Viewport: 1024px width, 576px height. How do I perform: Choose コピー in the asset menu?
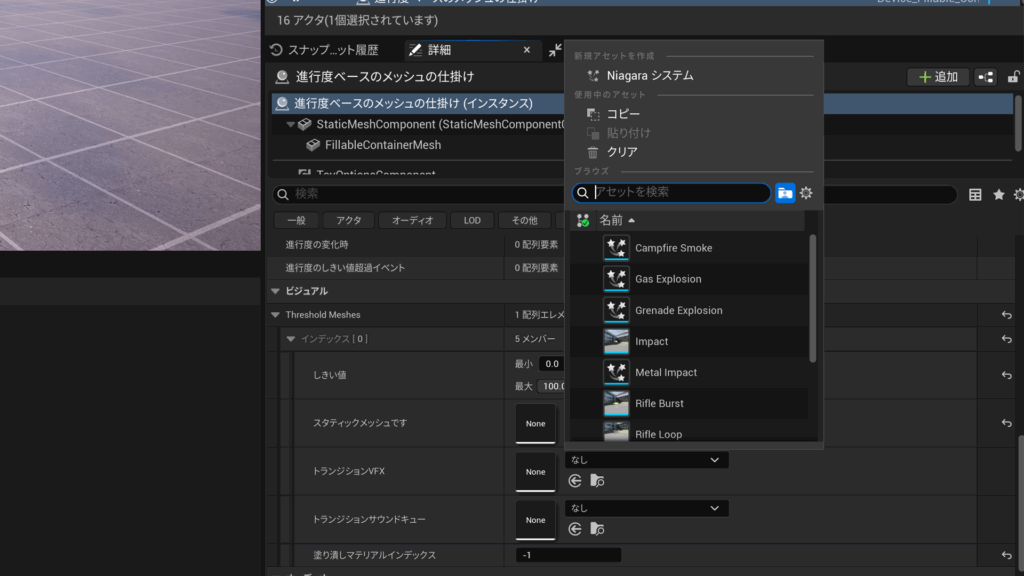tap(623, 114)
